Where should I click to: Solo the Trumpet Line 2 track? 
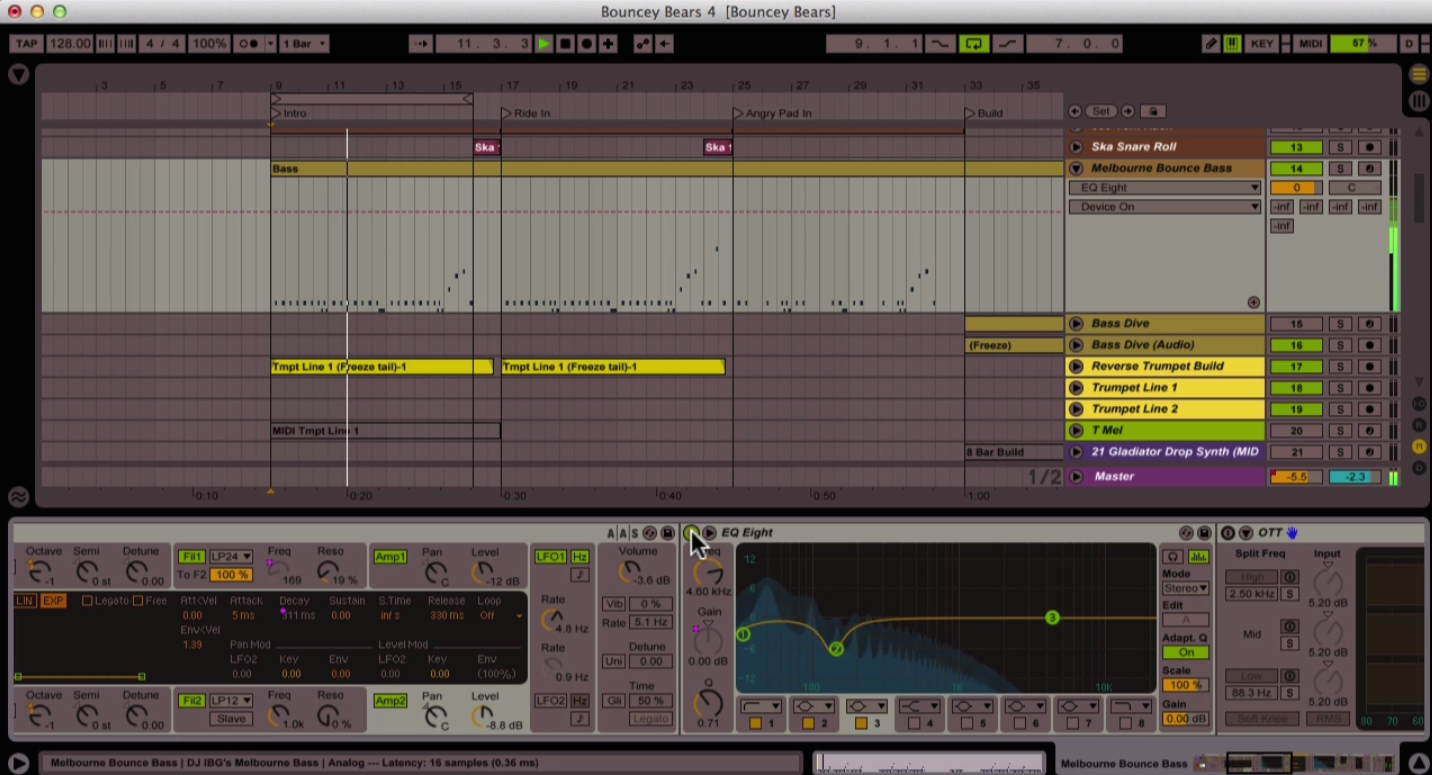[x=1340, y=409]
